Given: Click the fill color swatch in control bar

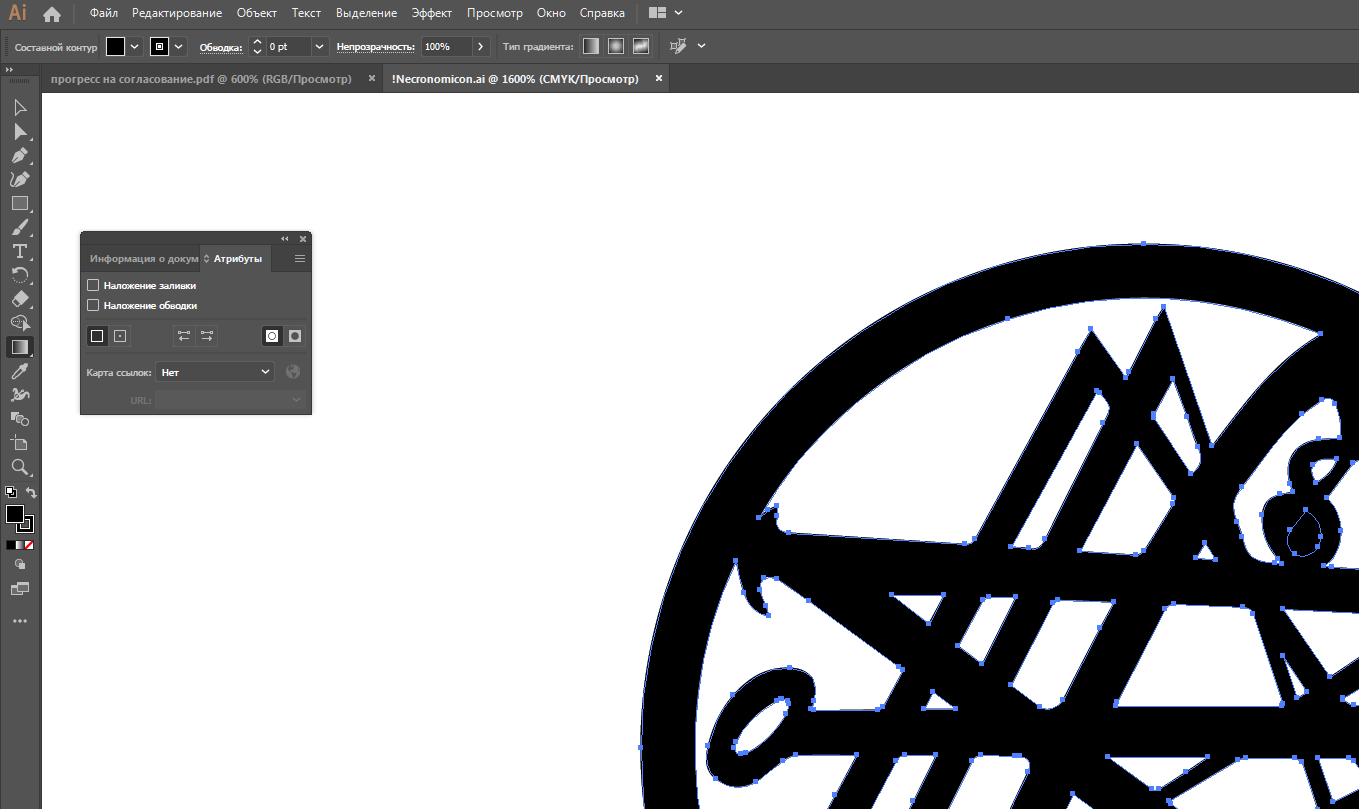Looking at the screenshot, I should tap(116, 46).
